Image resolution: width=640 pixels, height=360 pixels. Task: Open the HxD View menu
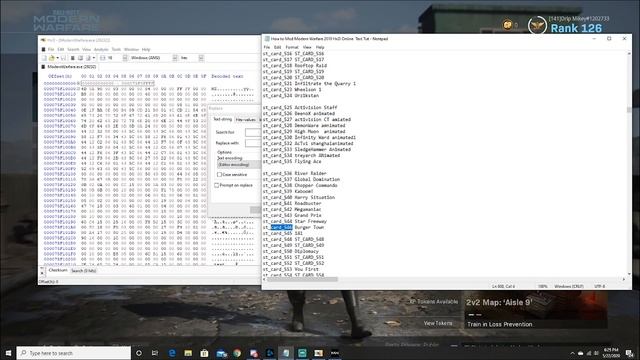click(86, 49)
